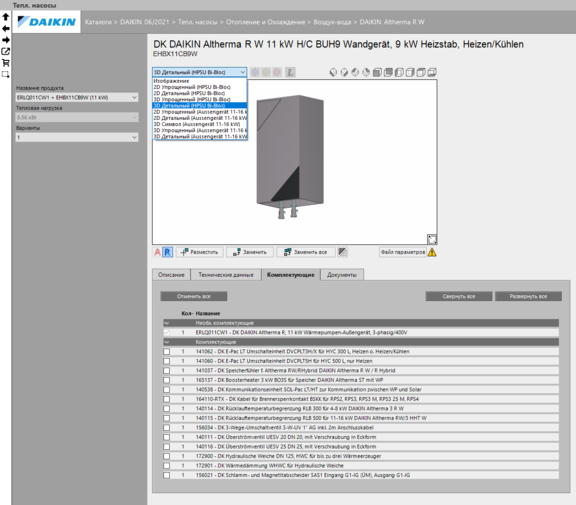Check the 140114 Rücklauftemperaturbegrenzung RLB 300
This screenshot has width=576, height=505.
pos(167,409)
